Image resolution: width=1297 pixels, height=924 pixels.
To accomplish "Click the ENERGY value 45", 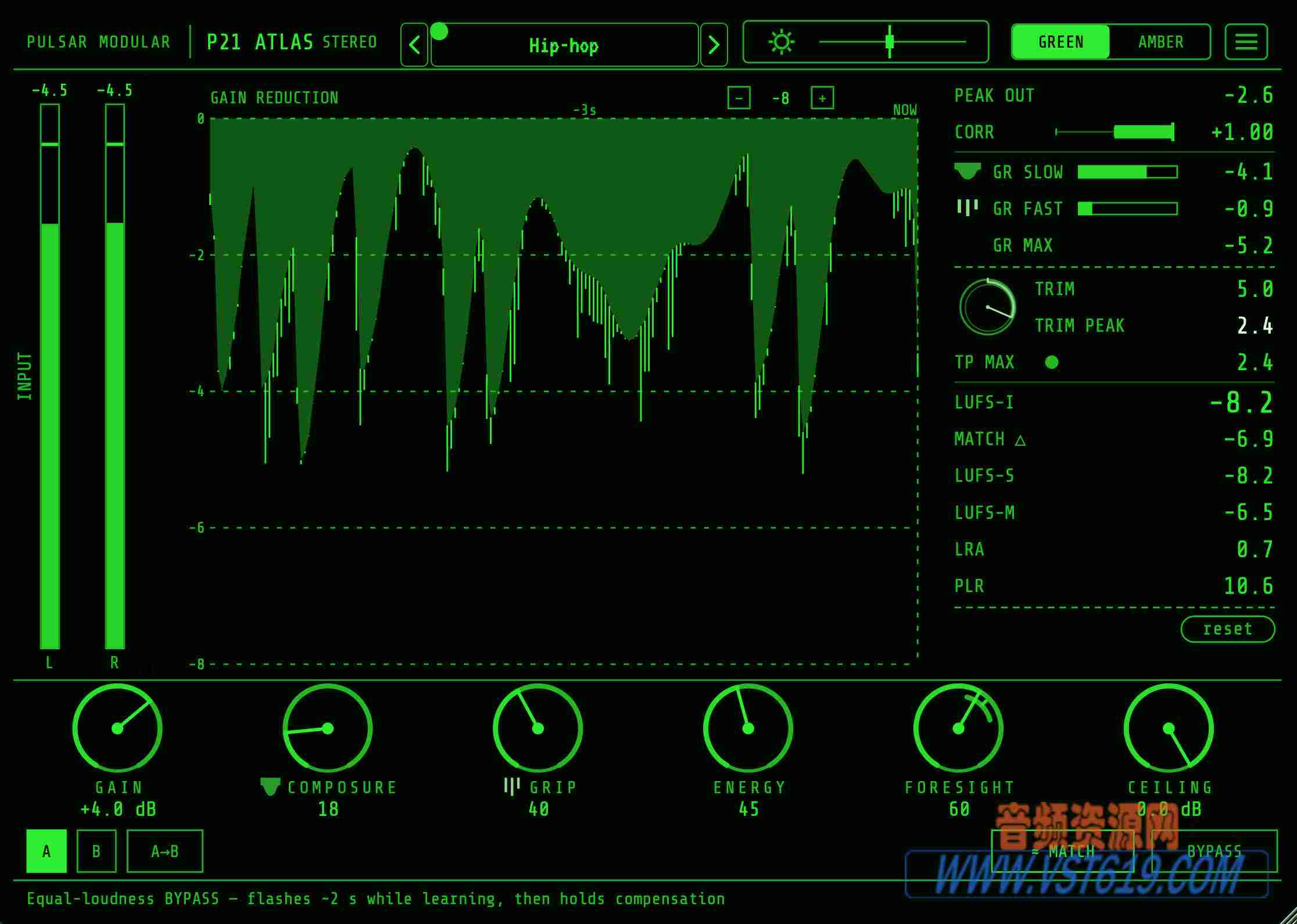I will coord(749,809).
